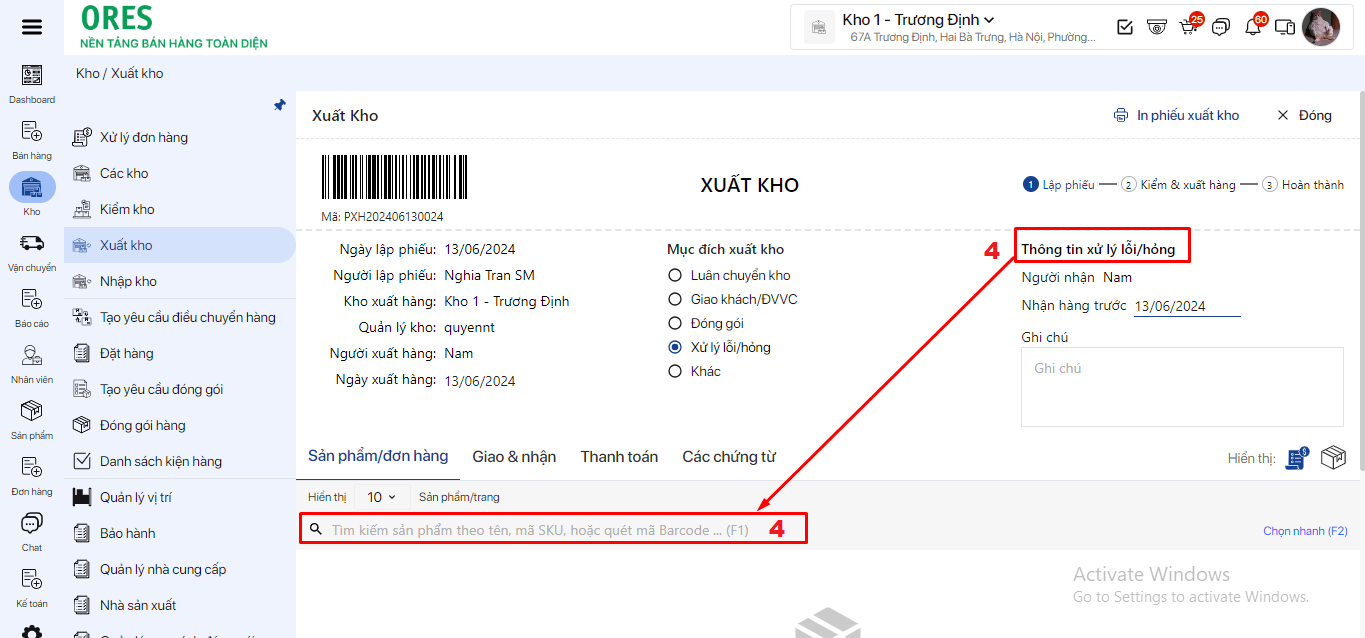Select the Giao khách/ĐVVC radio option

tap(675, 300)
